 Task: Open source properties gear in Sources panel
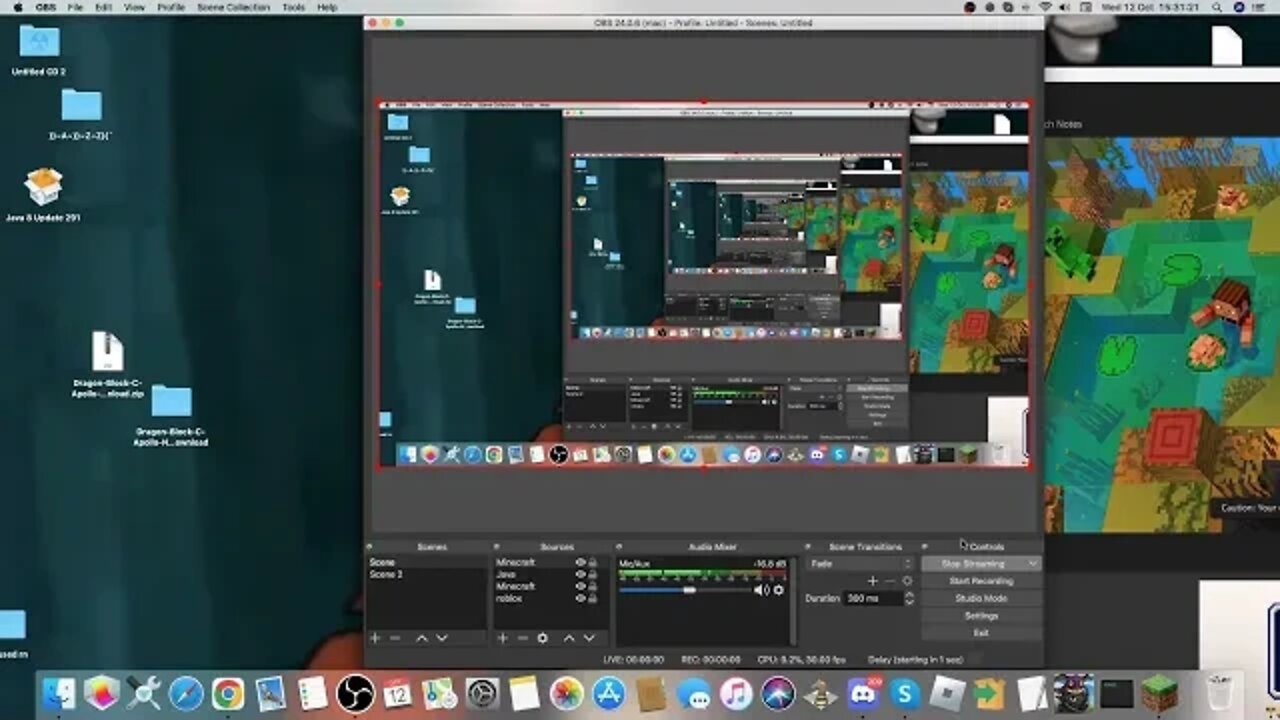coord(543,638)
